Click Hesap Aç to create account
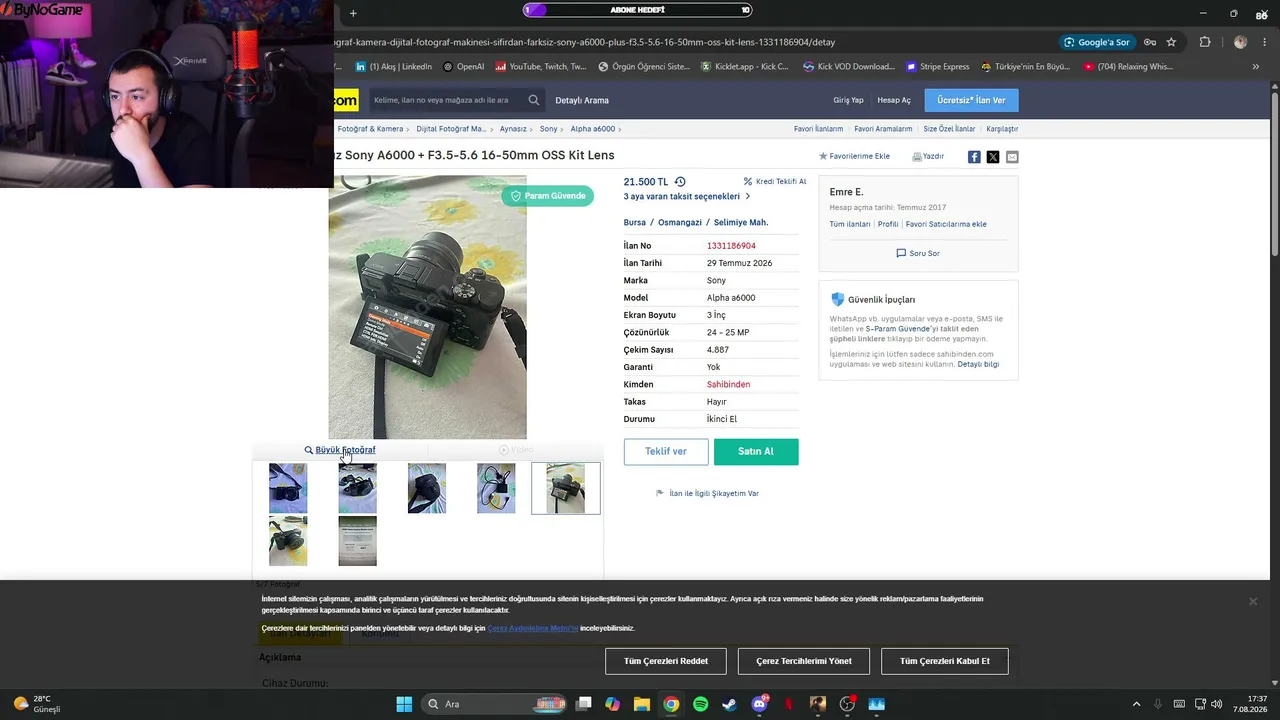The image size is (1280, 720). pos(894,100)
